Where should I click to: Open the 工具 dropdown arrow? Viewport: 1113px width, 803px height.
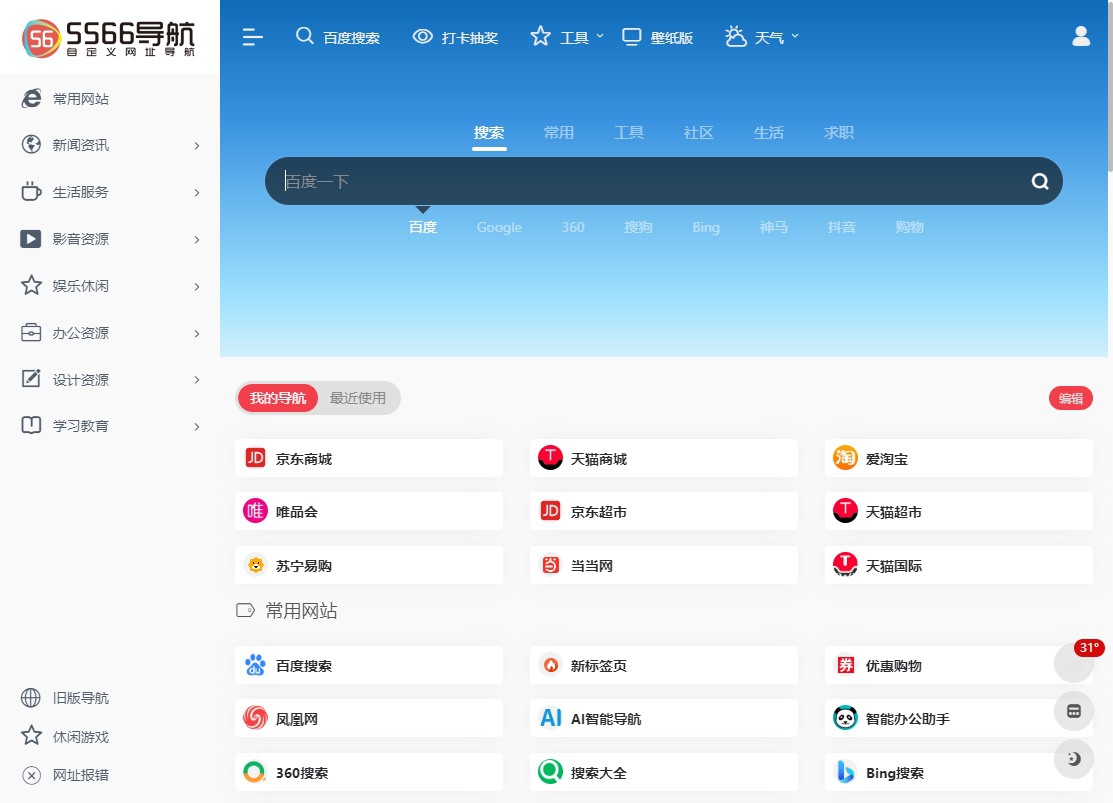click(x=600, y=35)
